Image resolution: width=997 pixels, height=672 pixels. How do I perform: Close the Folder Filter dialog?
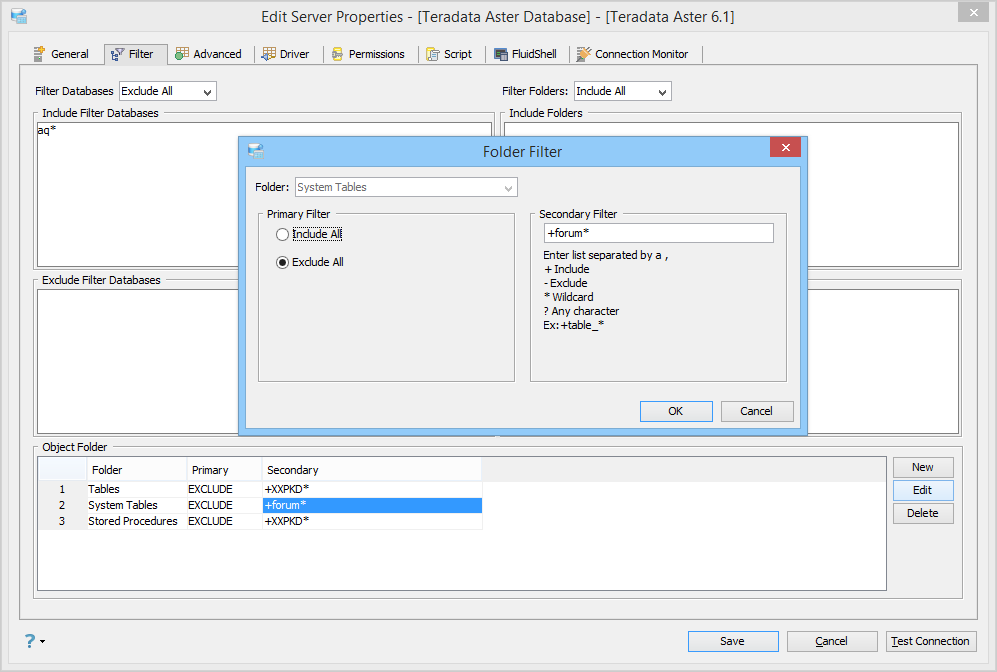(x=785, y=147)
